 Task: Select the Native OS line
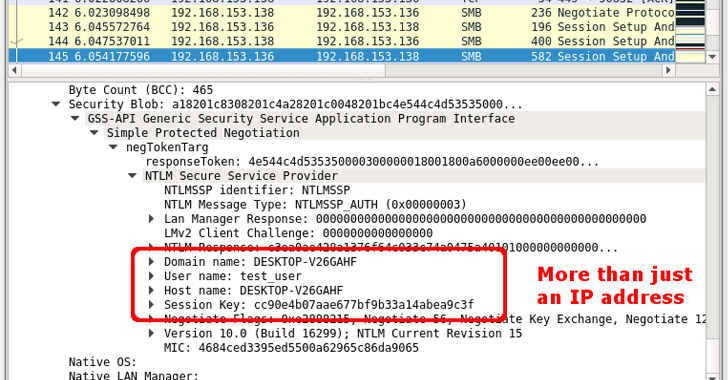[x=103, y=362]
